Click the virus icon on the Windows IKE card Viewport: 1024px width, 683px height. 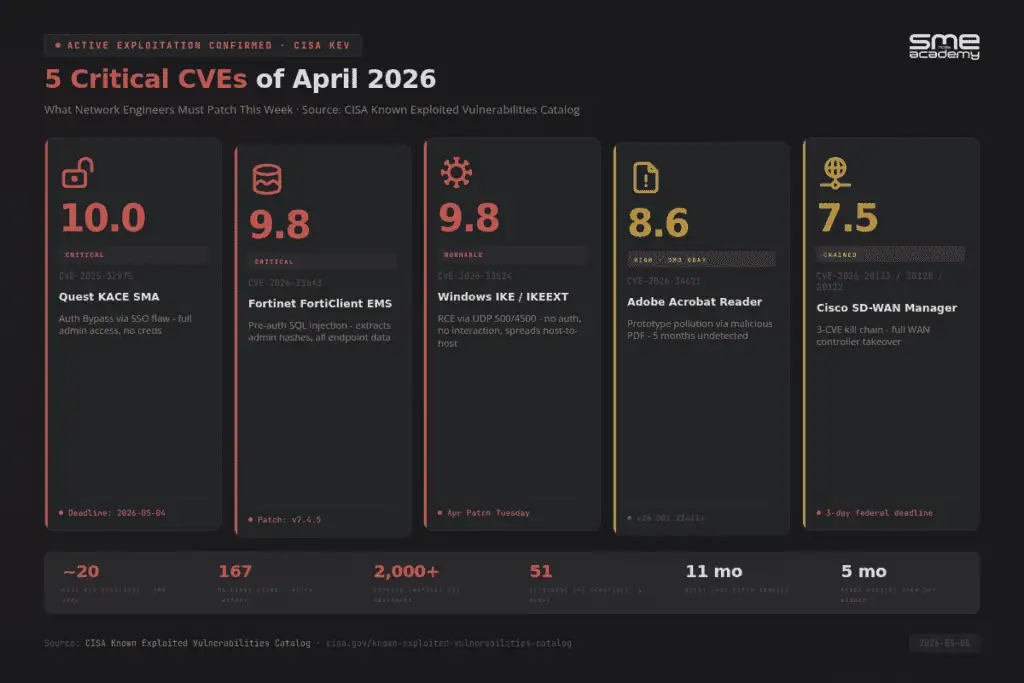point(456,172)
